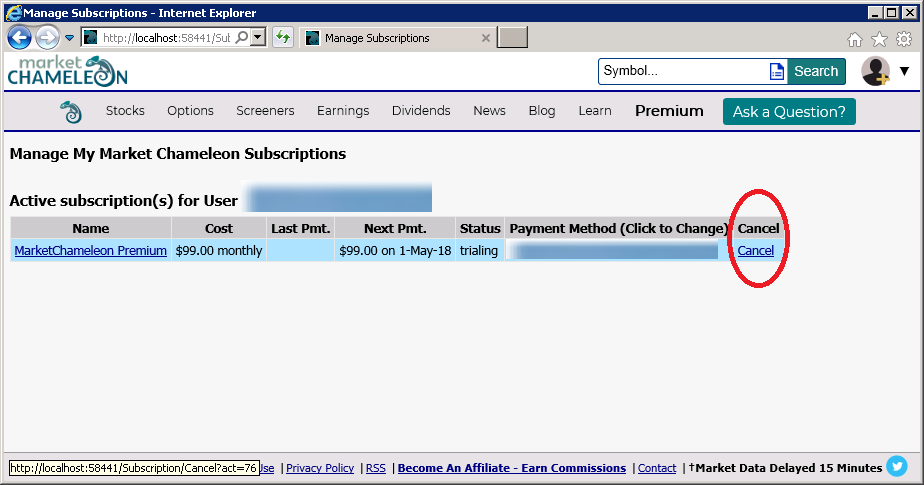Click the teal Search button
The height and width of the screenshot is (485, 924).
(x=816, y=71)
